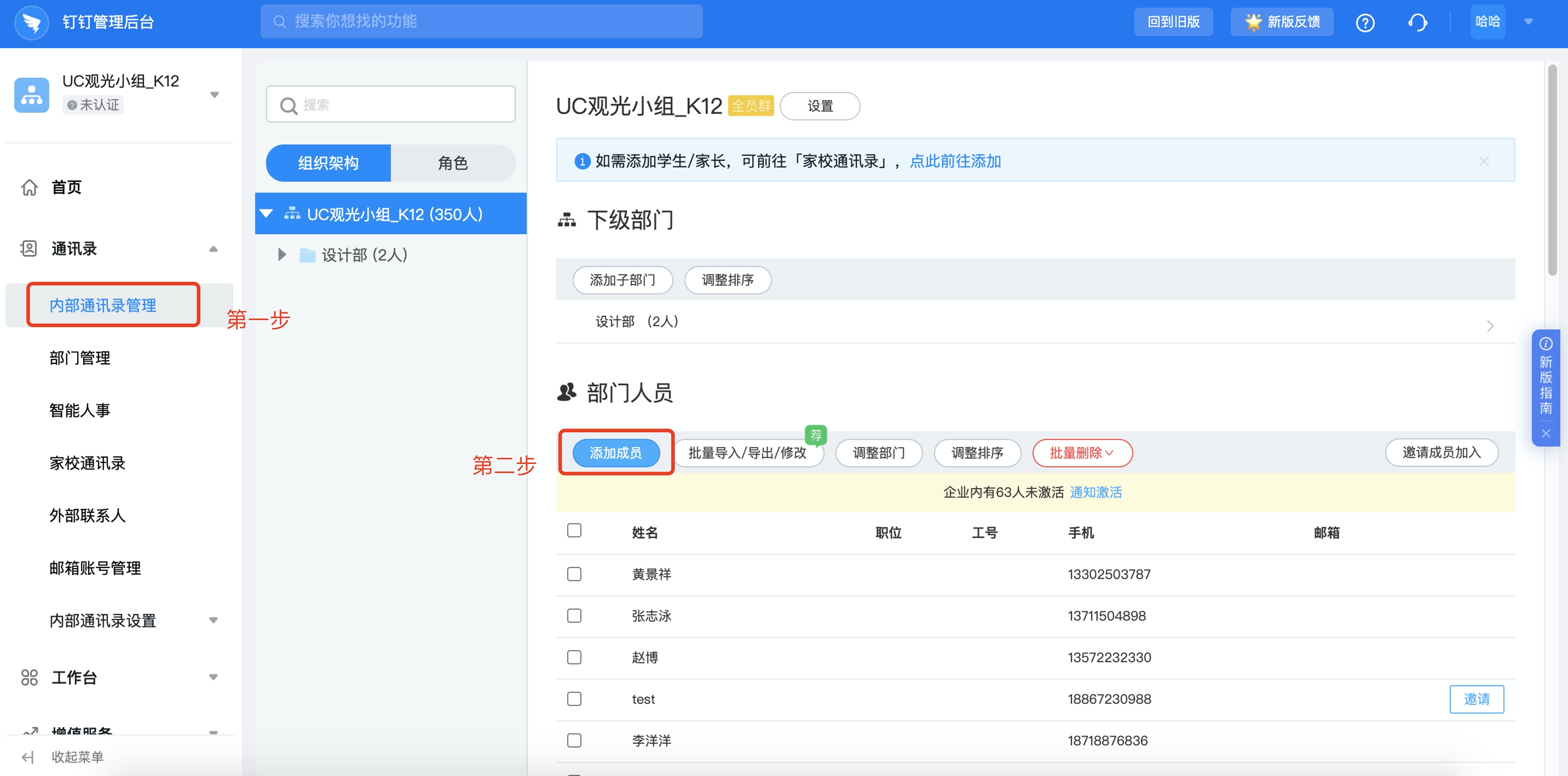Click the 邀请 button for test

(x=1476, y=699)
